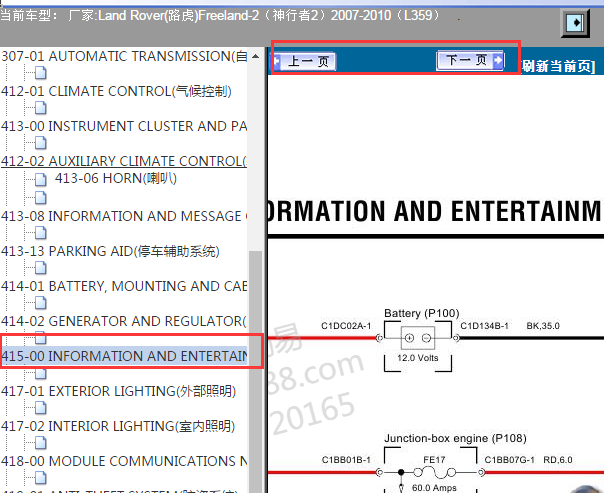The image size is (604, 493).
Task: Click the C1BB07G-1 connector label
Action: pyautogui.click(x=509, y=460)
